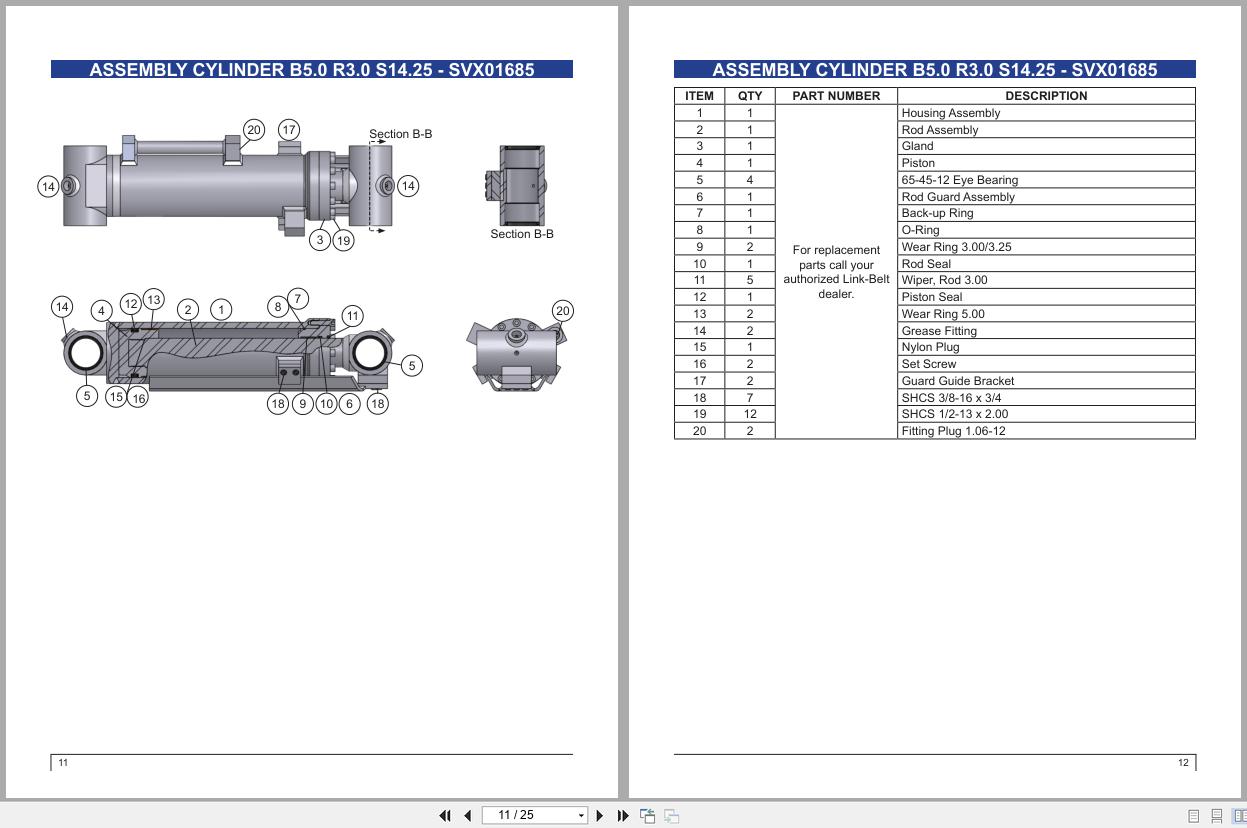This screenshot has width=1247, height=828.
Task: Click the Link-Belt dealer replacement parts notice
Action: pyautogui.click(x=837, y=271)
